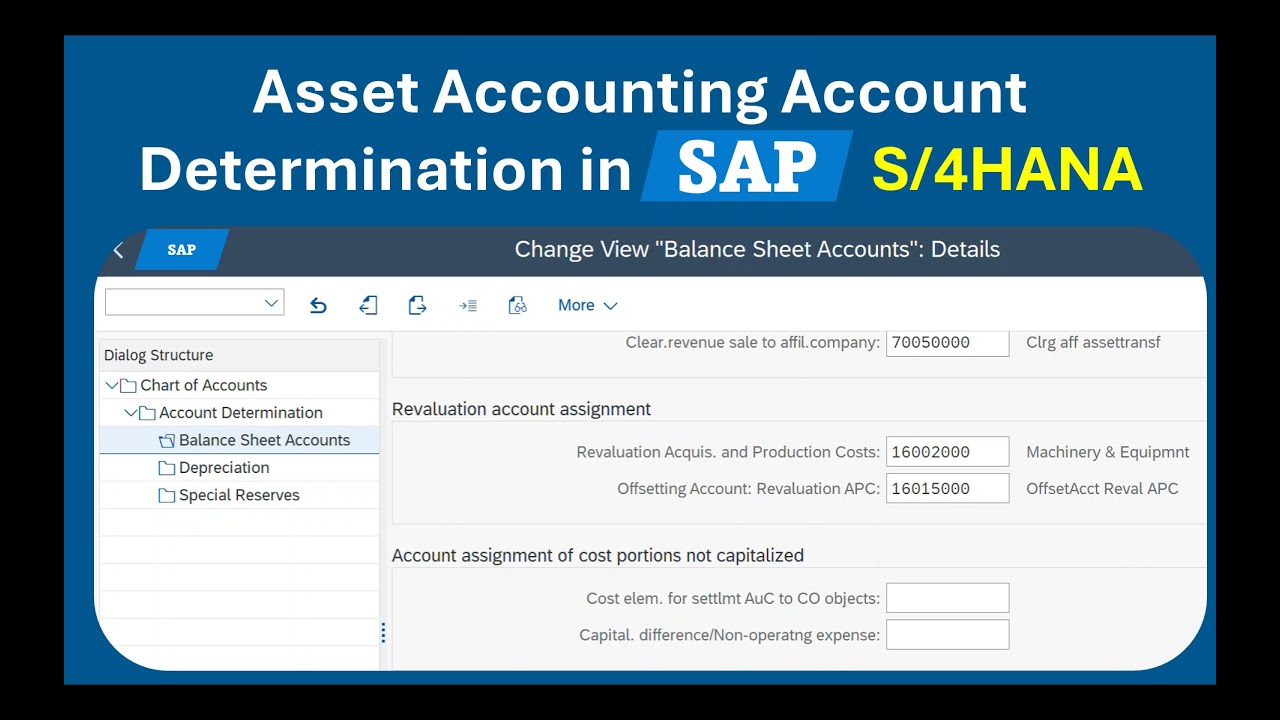Open the Special Reserves folder
This screenshot has width=1280, height=720.
click(x=239, y=495)
